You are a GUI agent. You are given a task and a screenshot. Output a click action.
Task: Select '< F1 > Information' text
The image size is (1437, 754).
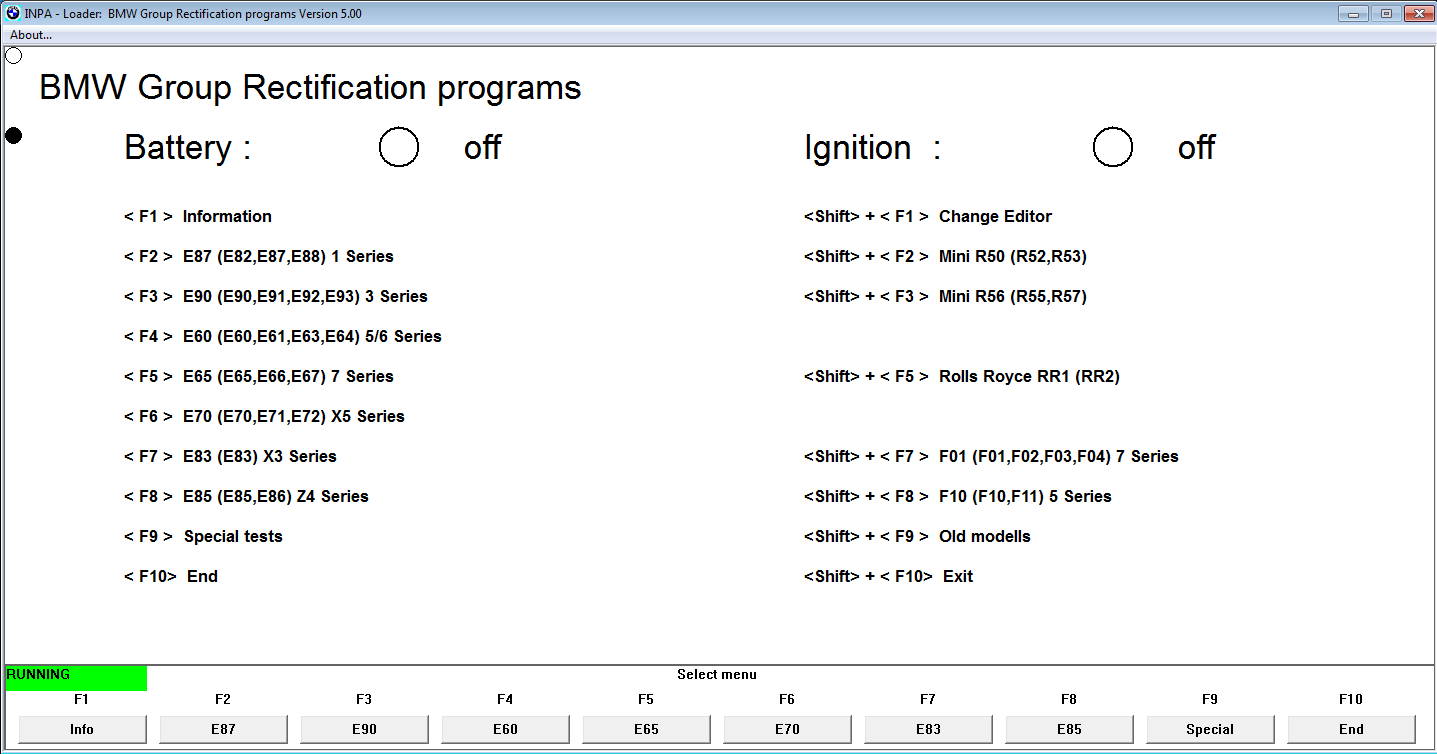pos(198,216)
